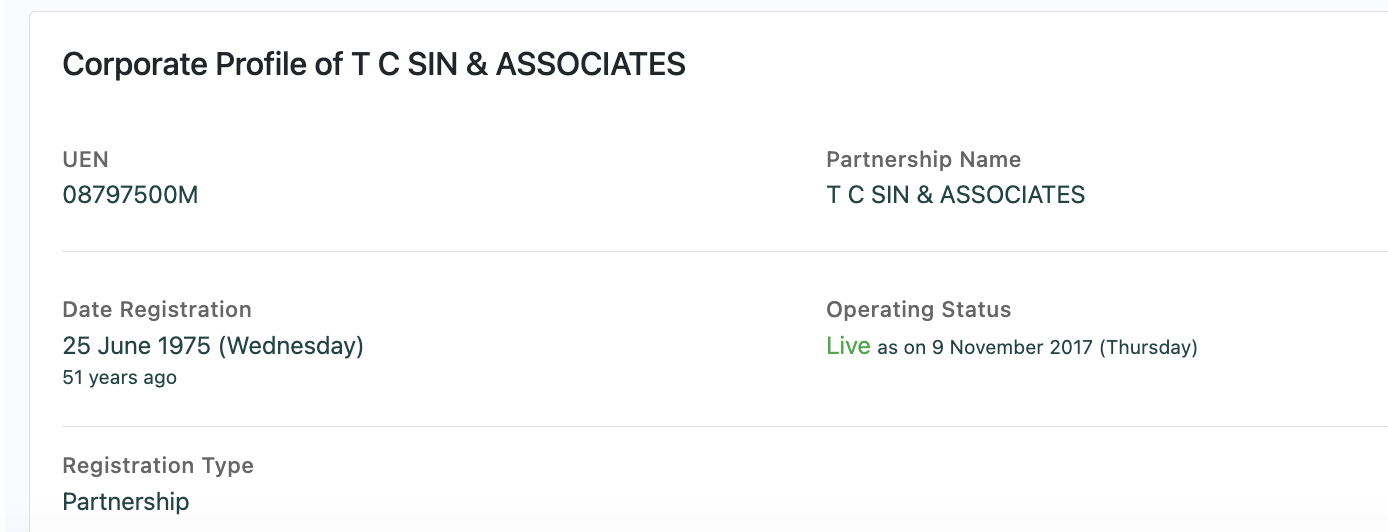Image resolution: width=1388 pixels, height=532 pixels.
Task: Click the Partnership Name label
Action: point(923,160)
